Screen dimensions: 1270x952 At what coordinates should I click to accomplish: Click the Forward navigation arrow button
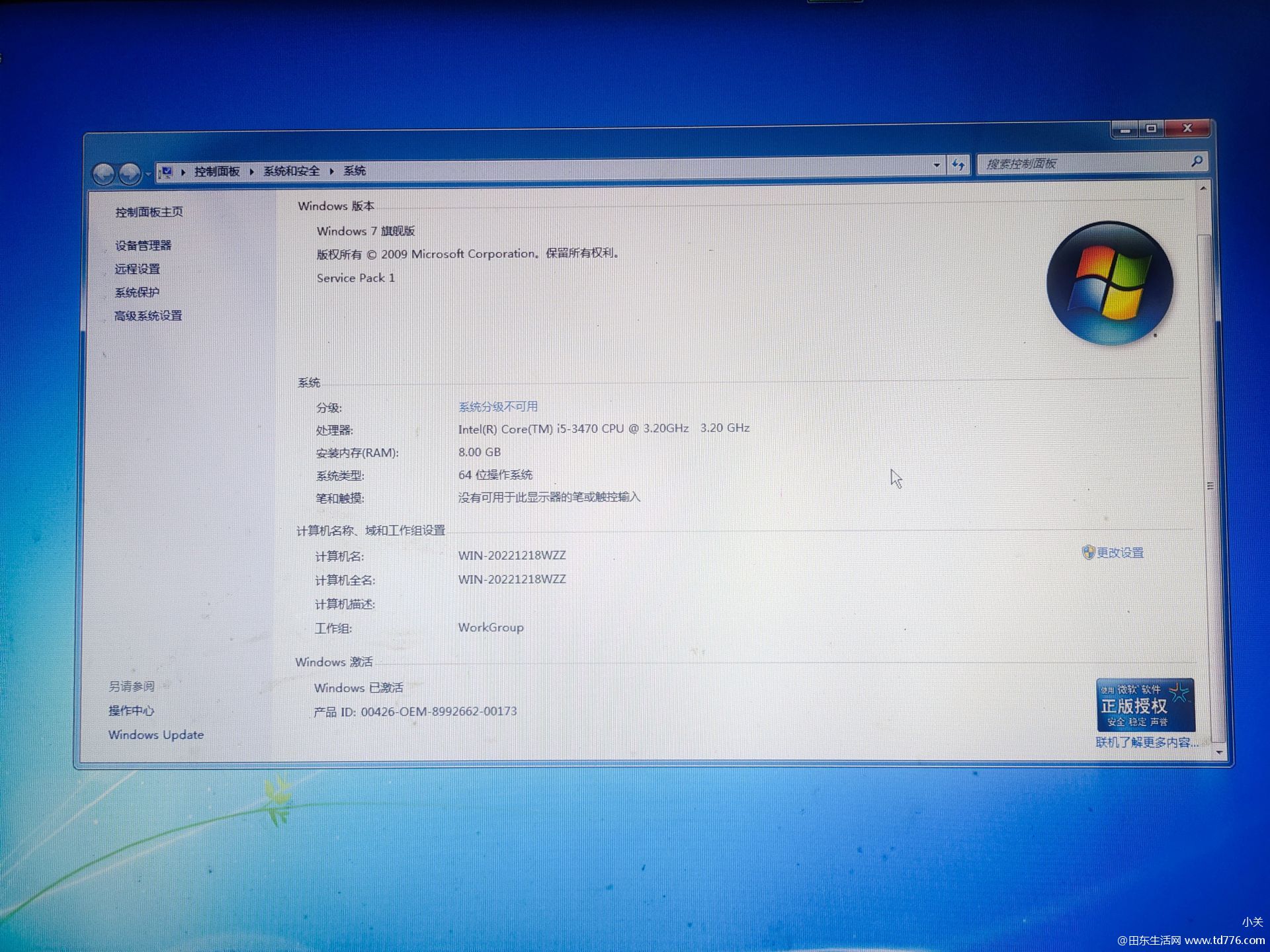[x=130, y=174]
